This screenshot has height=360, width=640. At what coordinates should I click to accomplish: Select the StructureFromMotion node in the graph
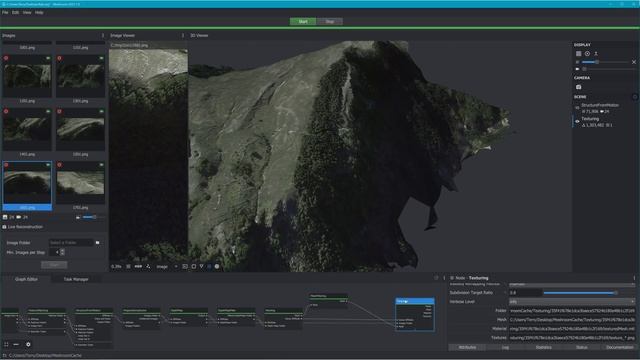pyautogui.click(x=94, y=328)
